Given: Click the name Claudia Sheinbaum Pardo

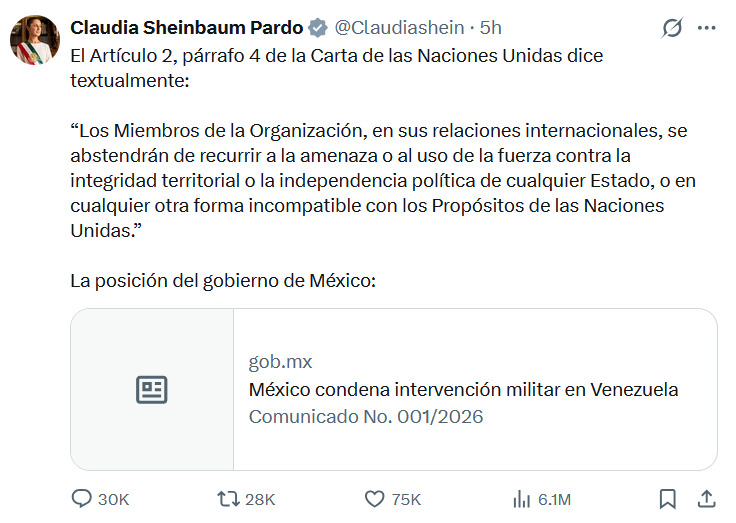Looking at the screenshot, I should (x=186, y=28).
